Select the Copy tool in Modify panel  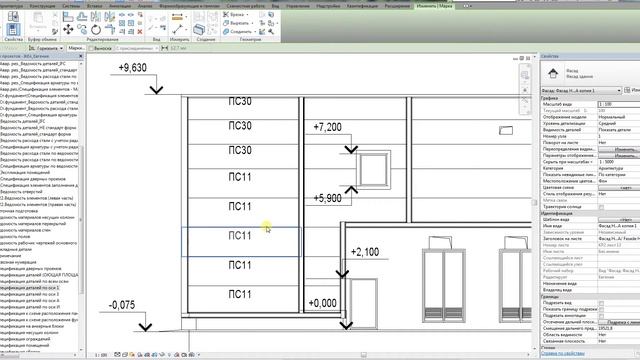point(83,29)
